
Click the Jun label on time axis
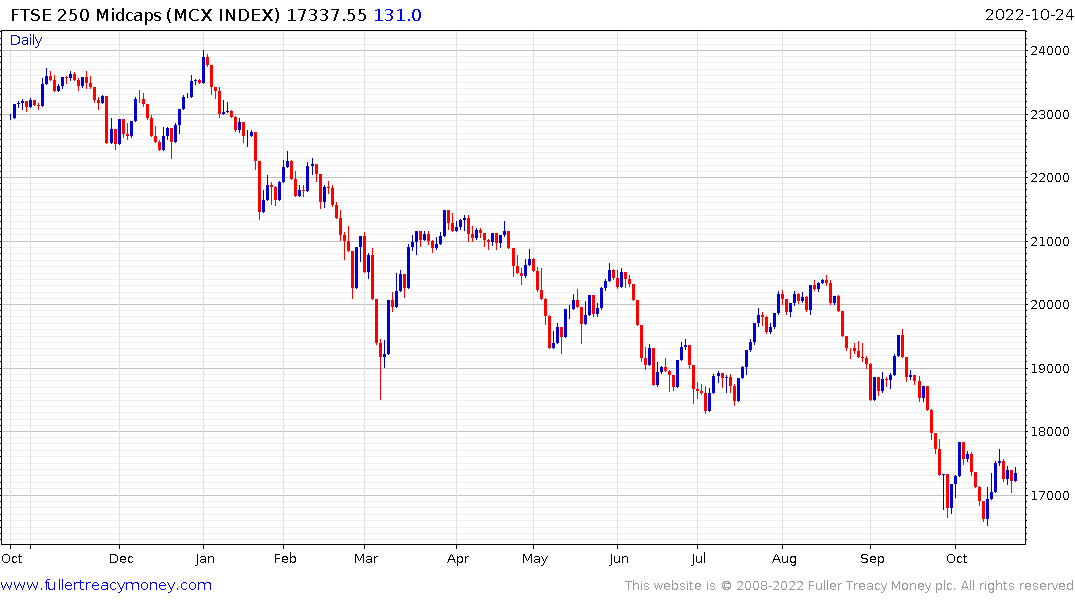(618, 558)
